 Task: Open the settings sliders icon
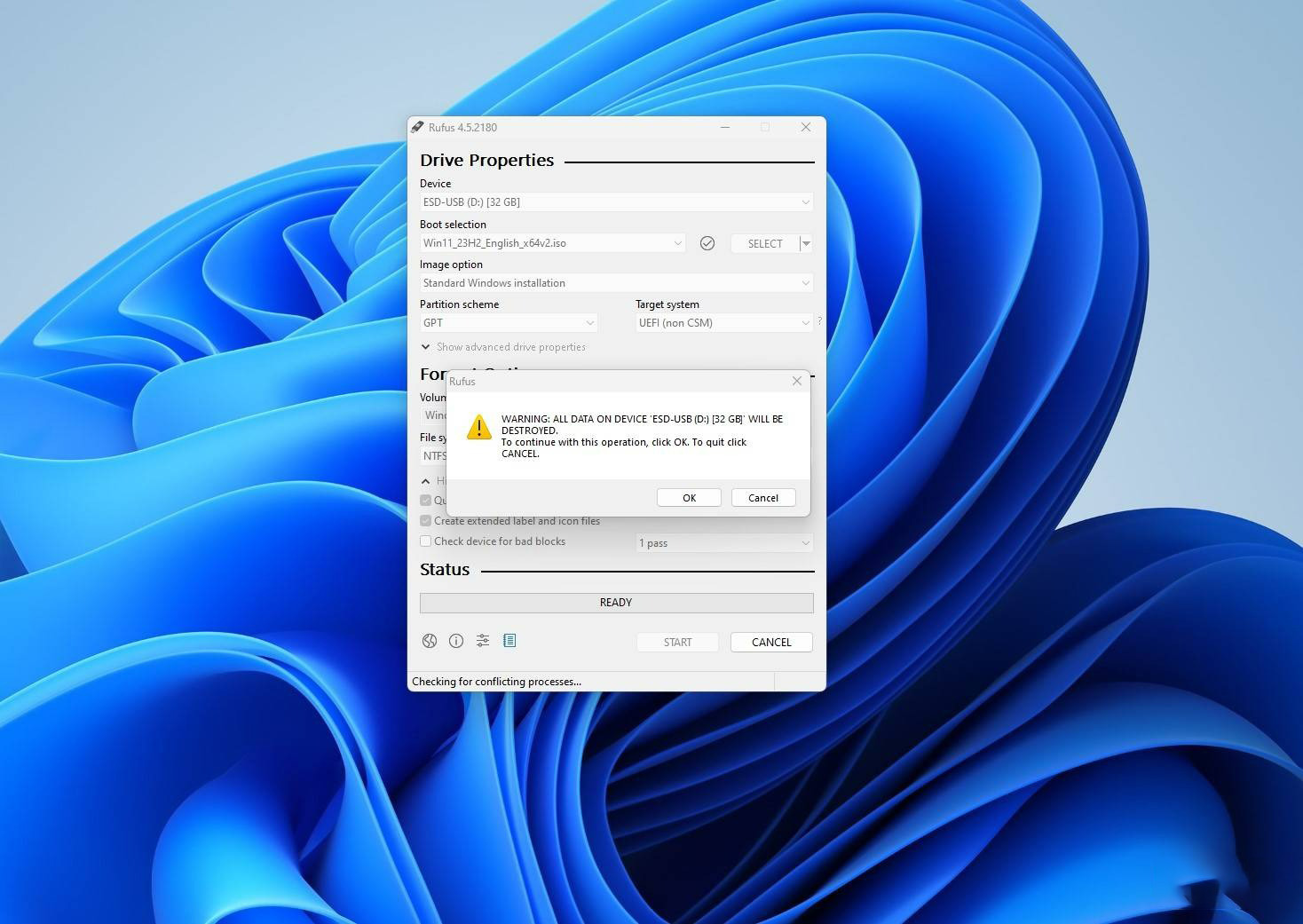[x=483, y=641]
